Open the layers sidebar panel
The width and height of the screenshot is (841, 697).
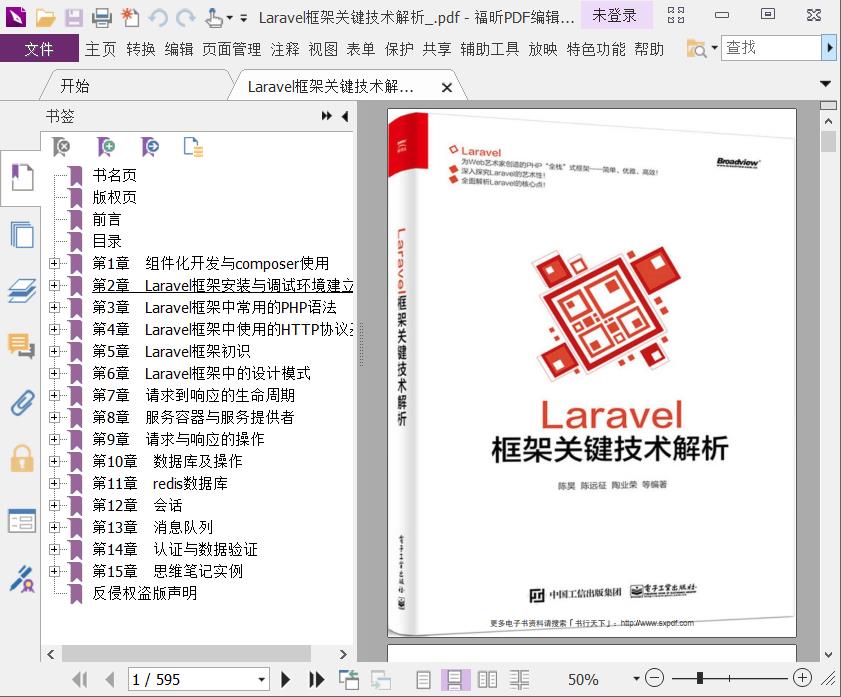[x=22, y=291]
